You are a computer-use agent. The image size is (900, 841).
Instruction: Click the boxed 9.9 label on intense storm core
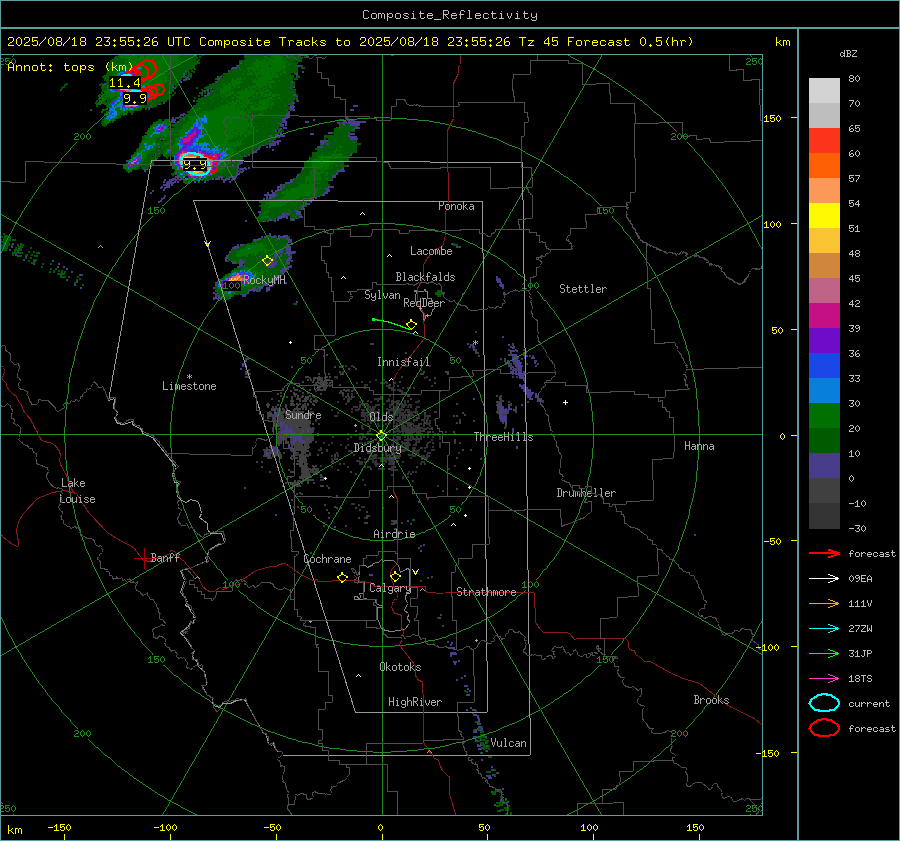point(195,165)
